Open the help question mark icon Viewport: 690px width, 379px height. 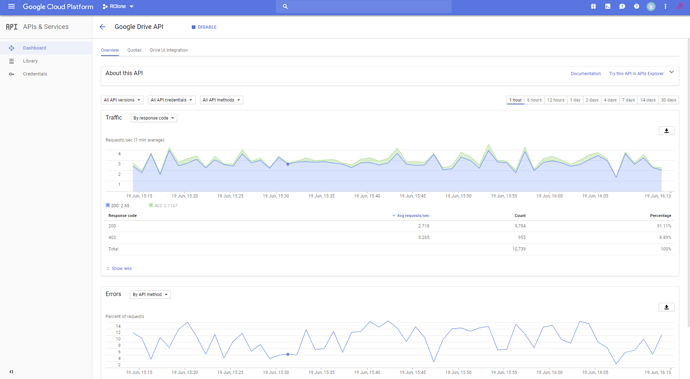tap(636, 7)
